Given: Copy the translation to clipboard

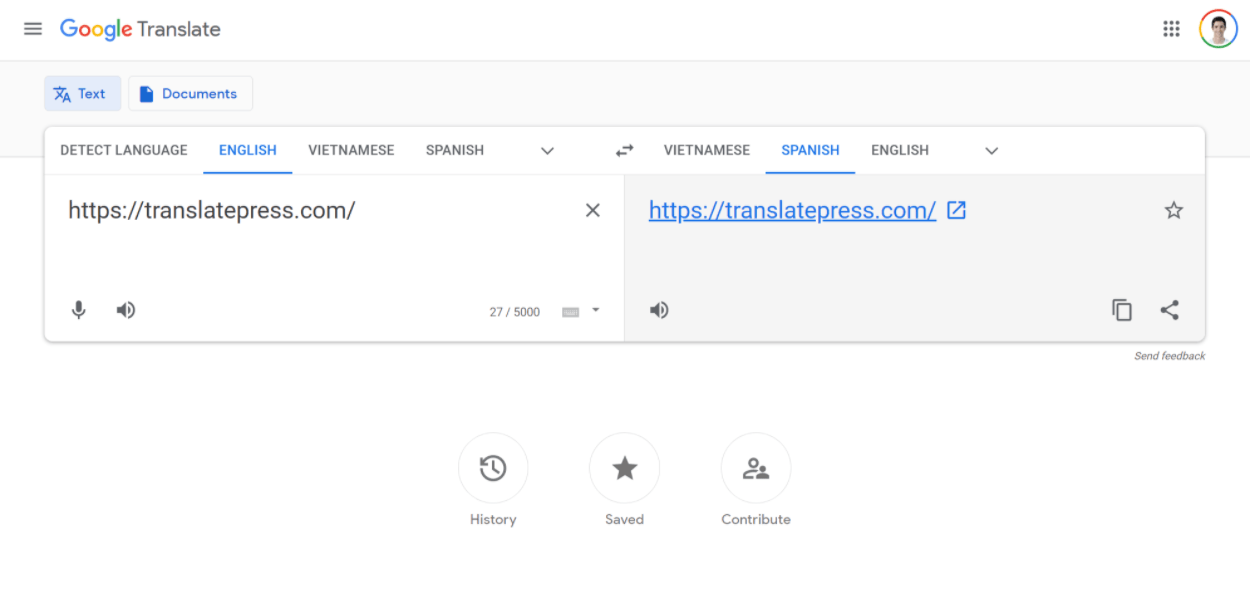Looking at the screenshot, I should (1121, 309).
